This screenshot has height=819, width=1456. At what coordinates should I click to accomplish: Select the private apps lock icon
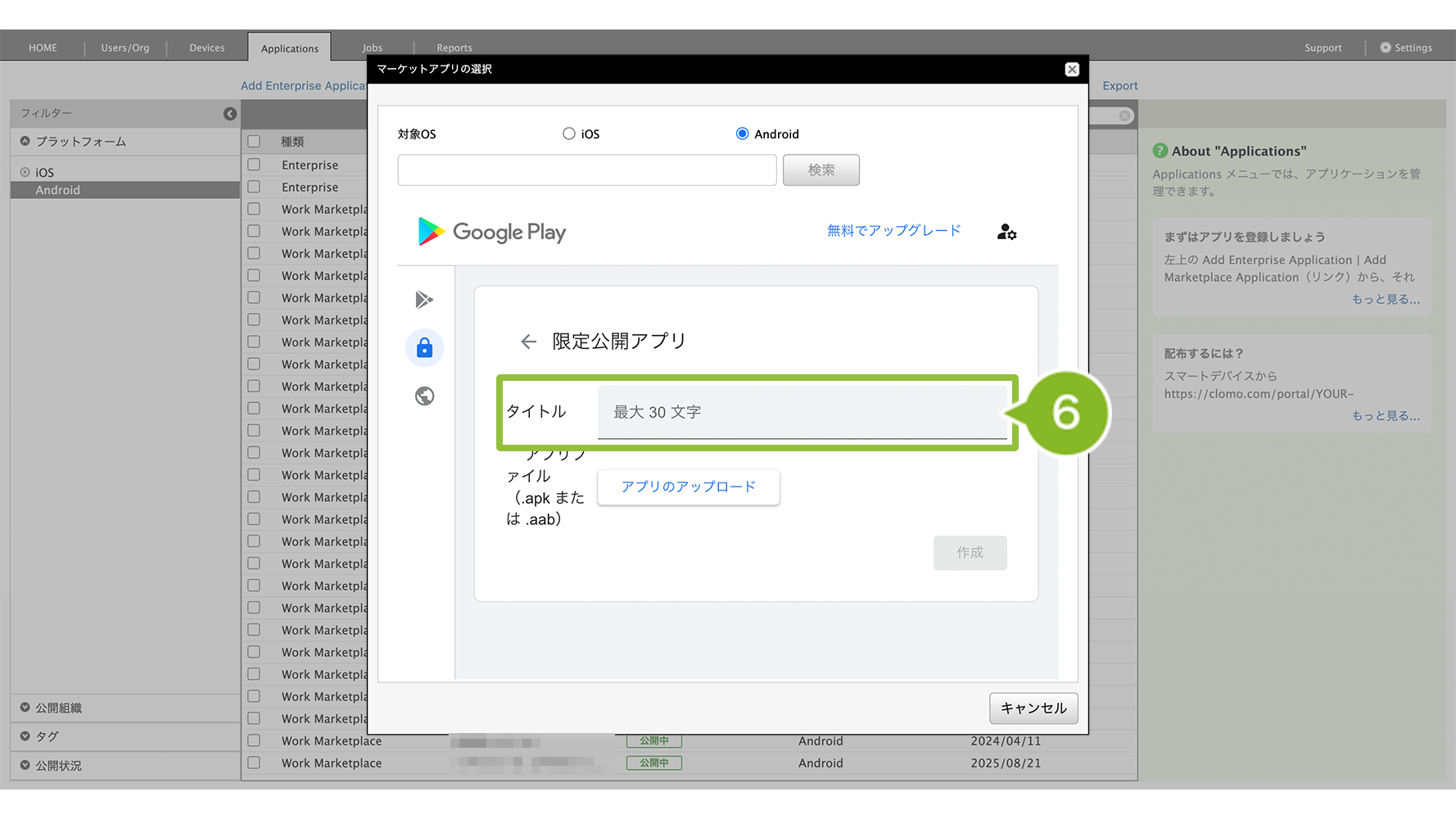click(424, 348)
